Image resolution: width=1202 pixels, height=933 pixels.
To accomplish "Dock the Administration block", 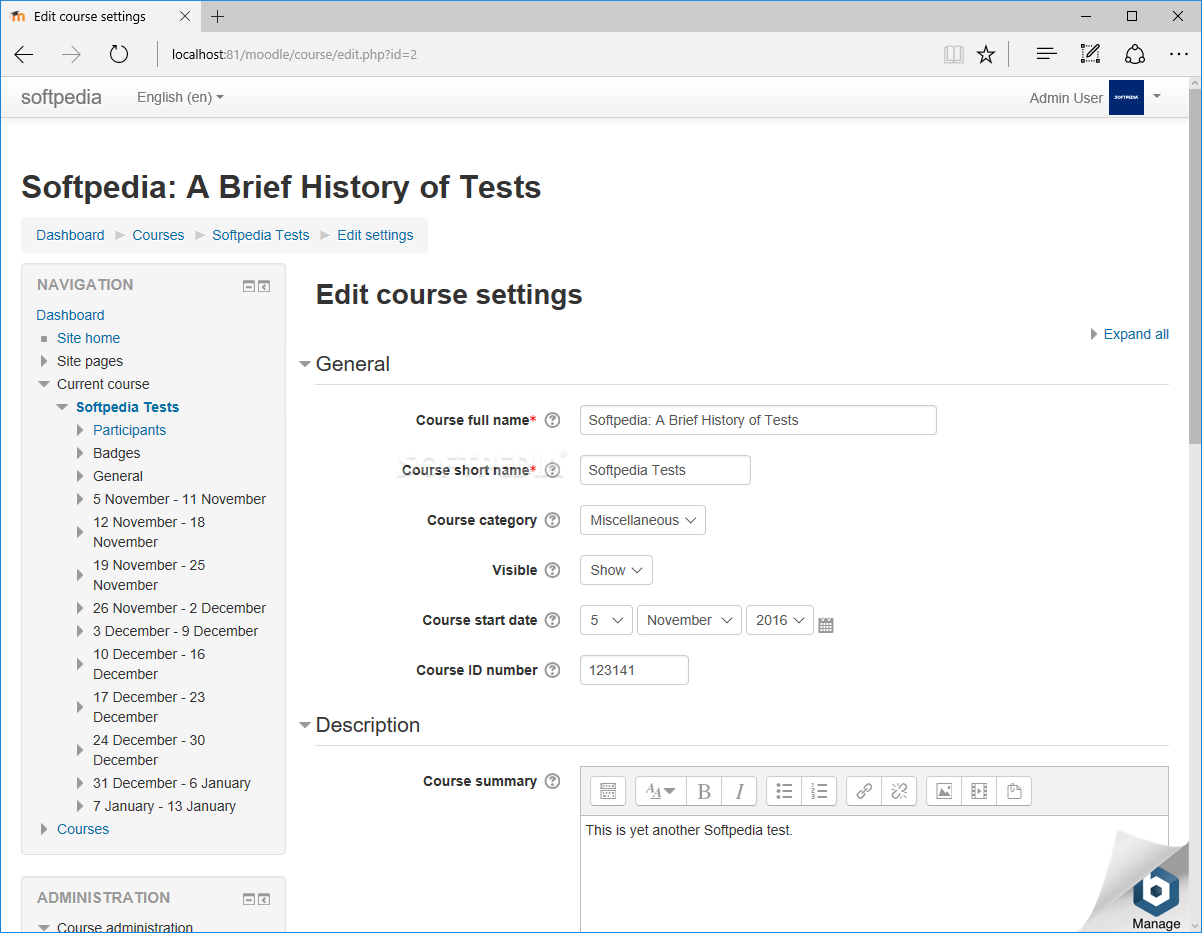I will click(264, 899).
